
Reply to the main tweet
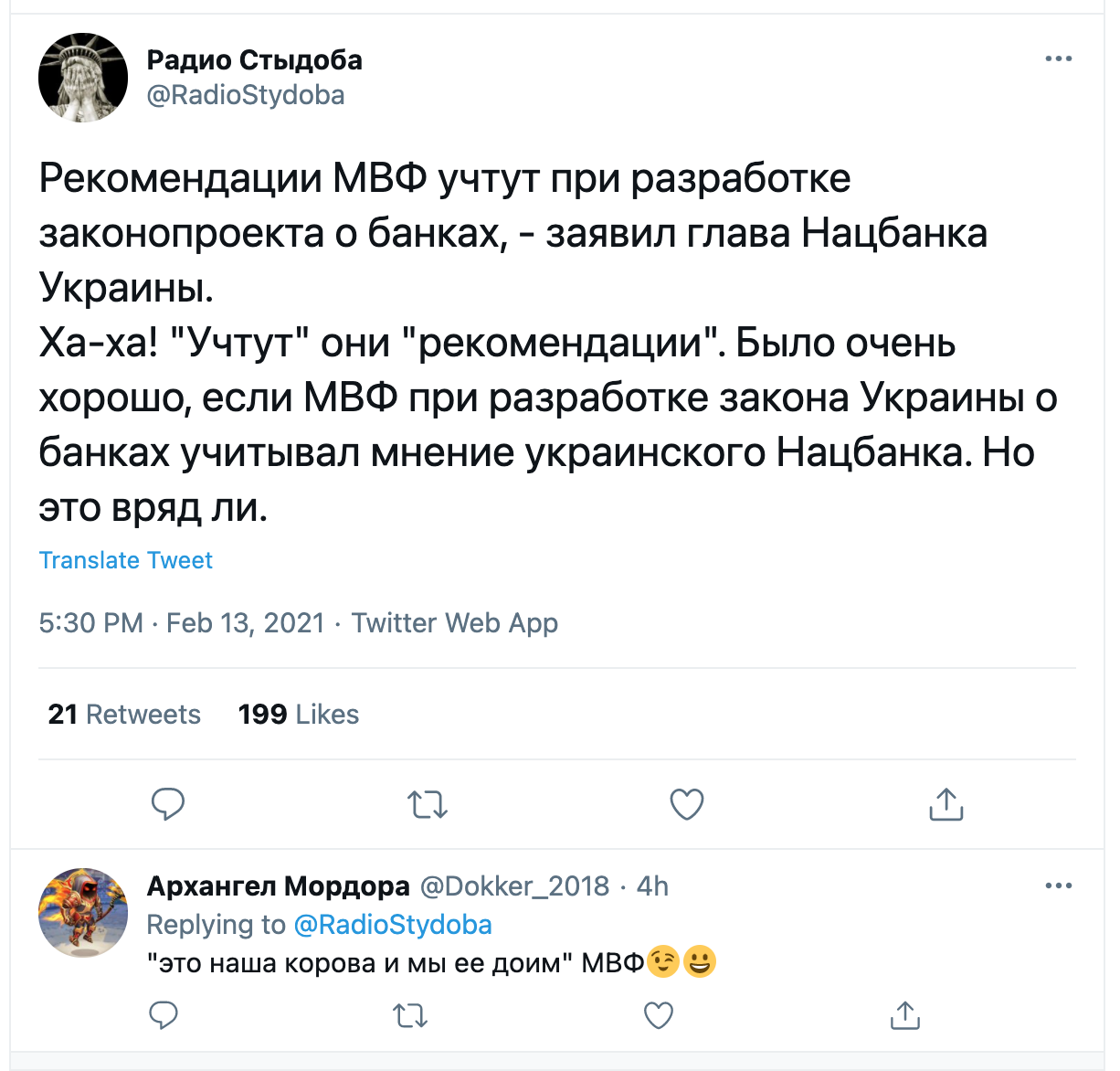pos(168,804)
